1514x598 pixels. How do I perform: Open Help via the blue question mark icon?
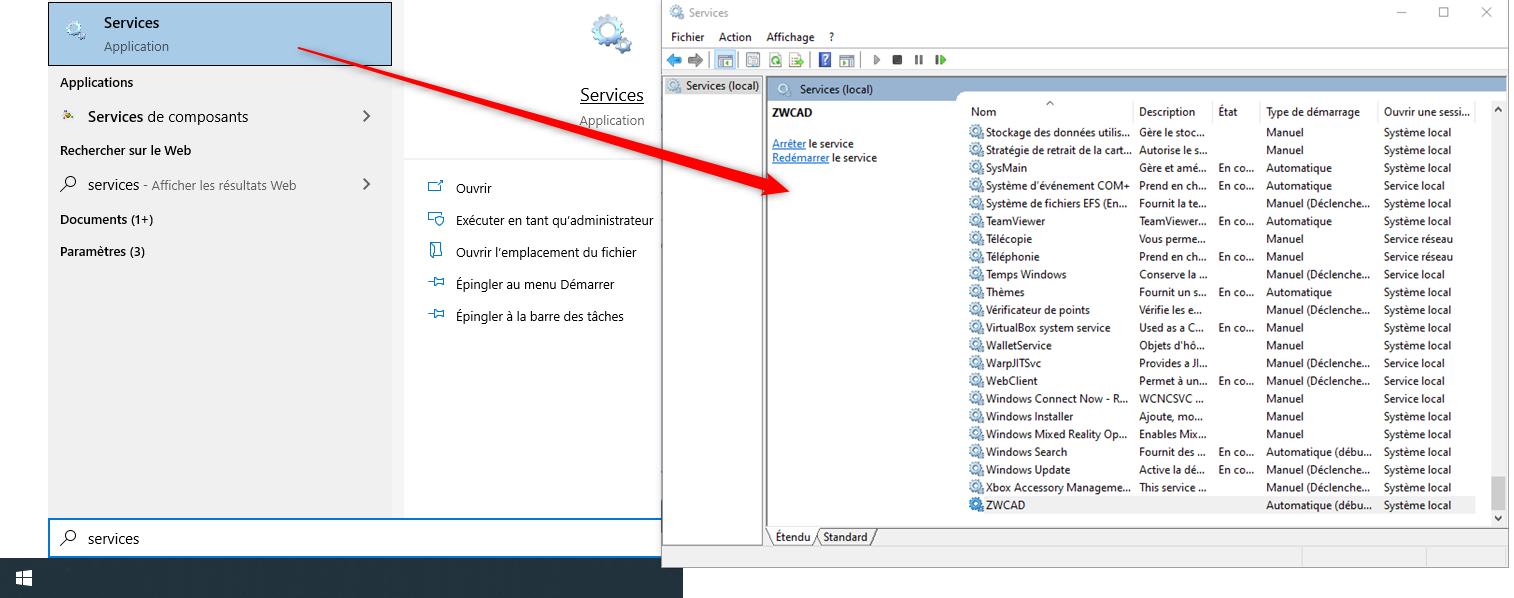825,60
